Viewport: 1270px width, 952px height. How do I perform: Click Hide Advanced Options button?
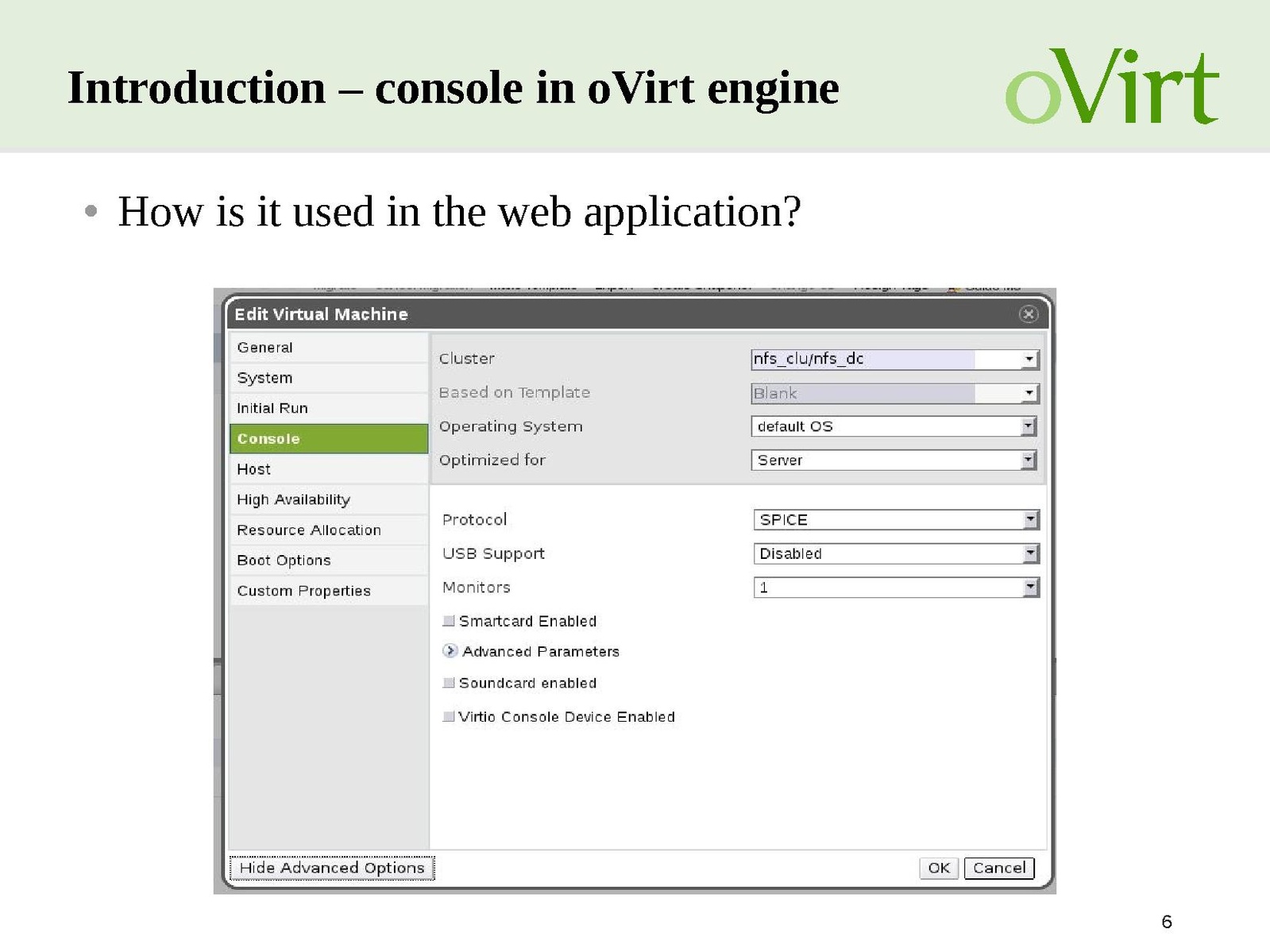point(331,868)
